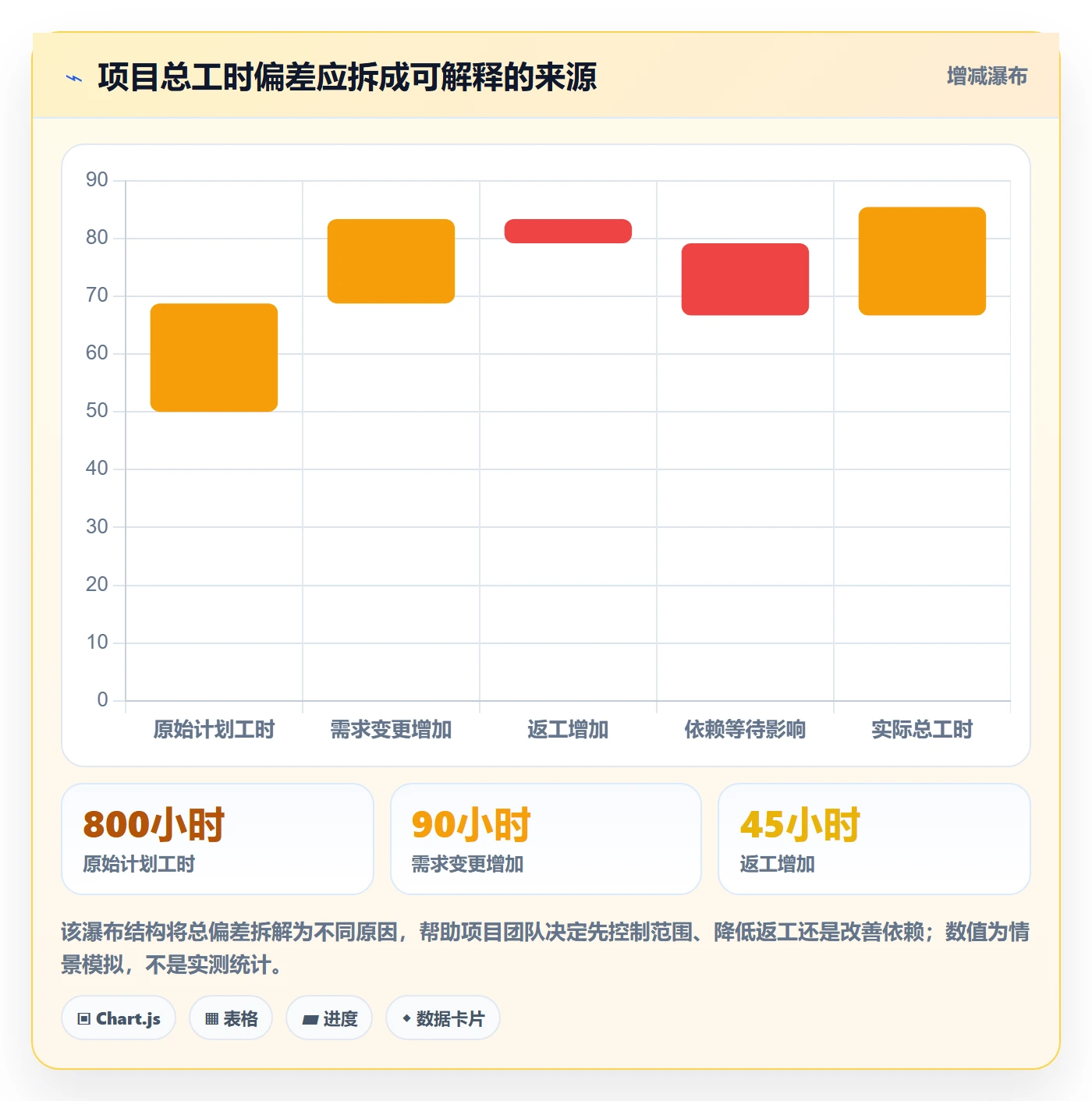
Task: Select the 表格 tag chip
Action: [231, 1018]
